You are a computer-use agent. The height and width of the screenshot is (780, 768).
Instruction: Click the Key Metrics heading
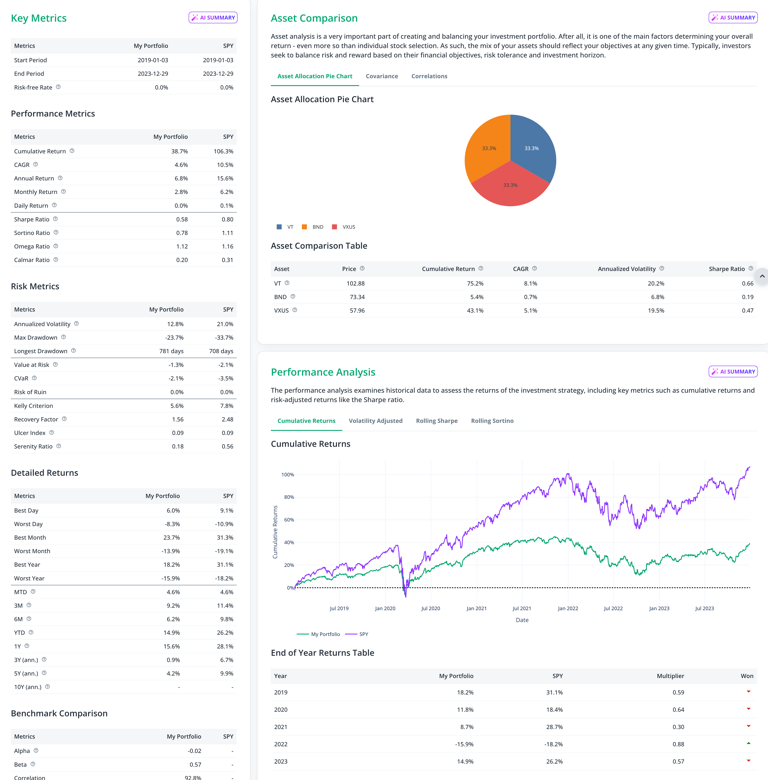click(39, 18)
